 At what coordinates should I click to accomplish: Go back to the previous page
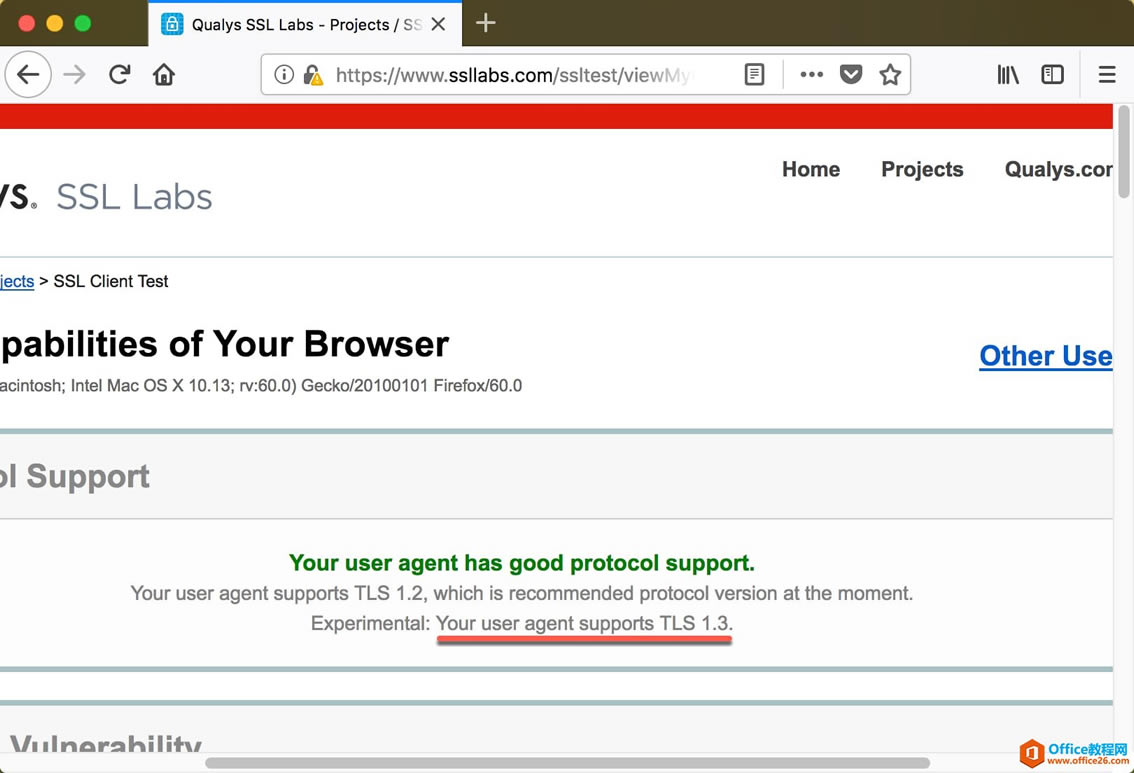pyautogui.click(x=28, y=74)
